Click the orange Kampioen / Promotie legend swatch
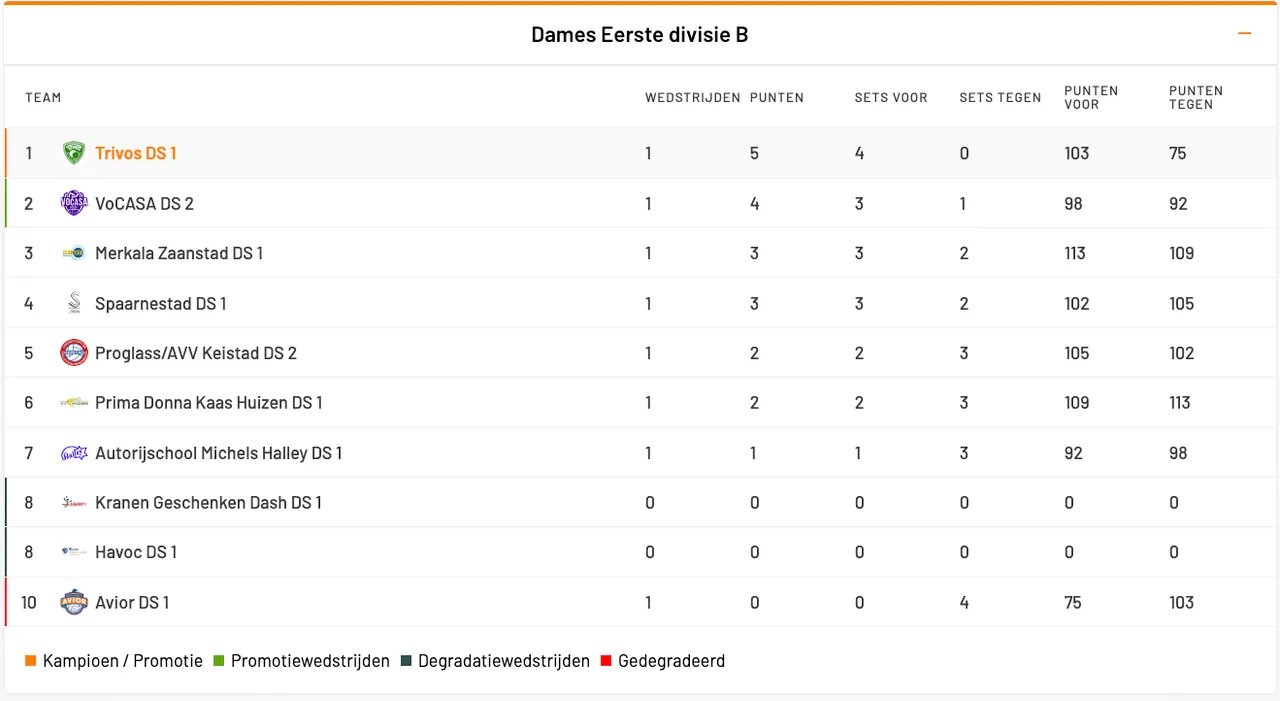The image size is (1280, 701). tap(30, 661)
